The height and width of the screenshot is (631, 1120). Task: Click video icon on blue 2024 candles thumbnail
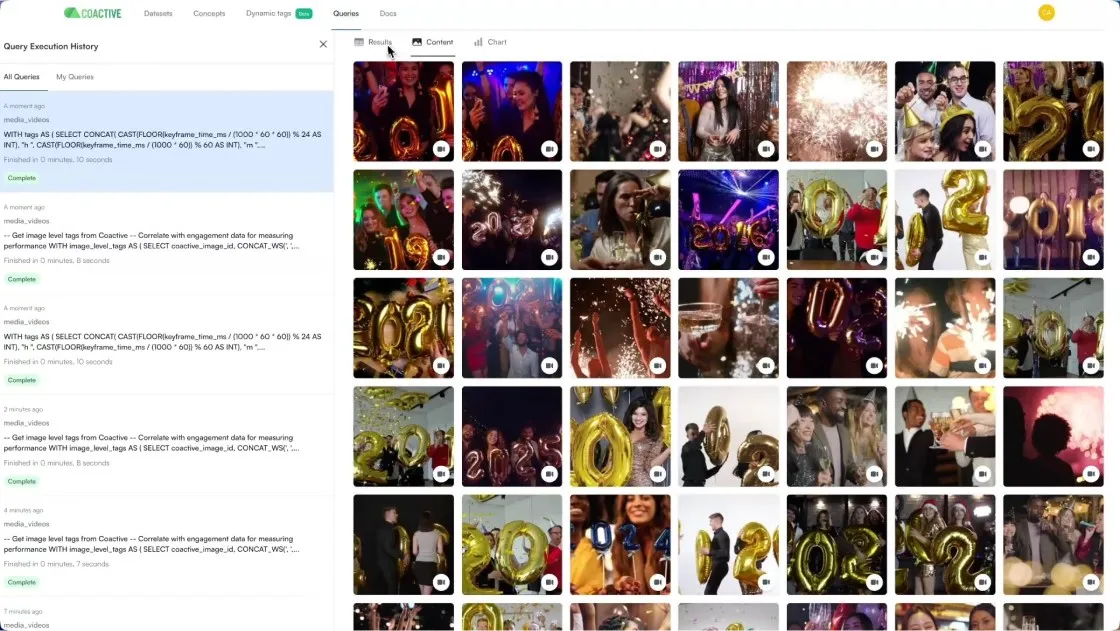tap(657, 582)
